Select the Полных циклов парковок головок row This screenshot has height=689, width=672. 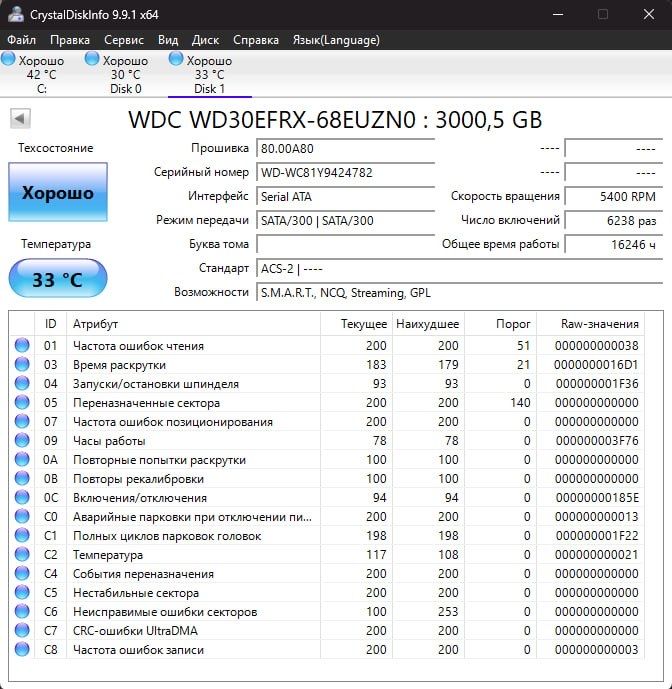(327, 535)
